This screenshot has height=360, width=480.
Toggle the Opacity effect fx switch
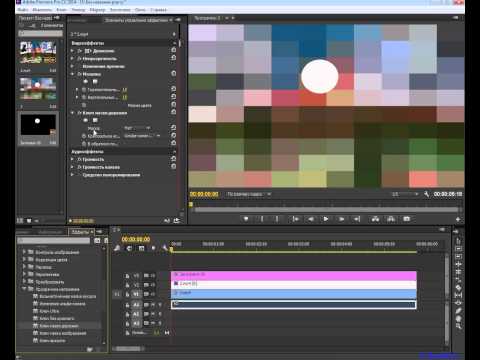click(79, 59)
